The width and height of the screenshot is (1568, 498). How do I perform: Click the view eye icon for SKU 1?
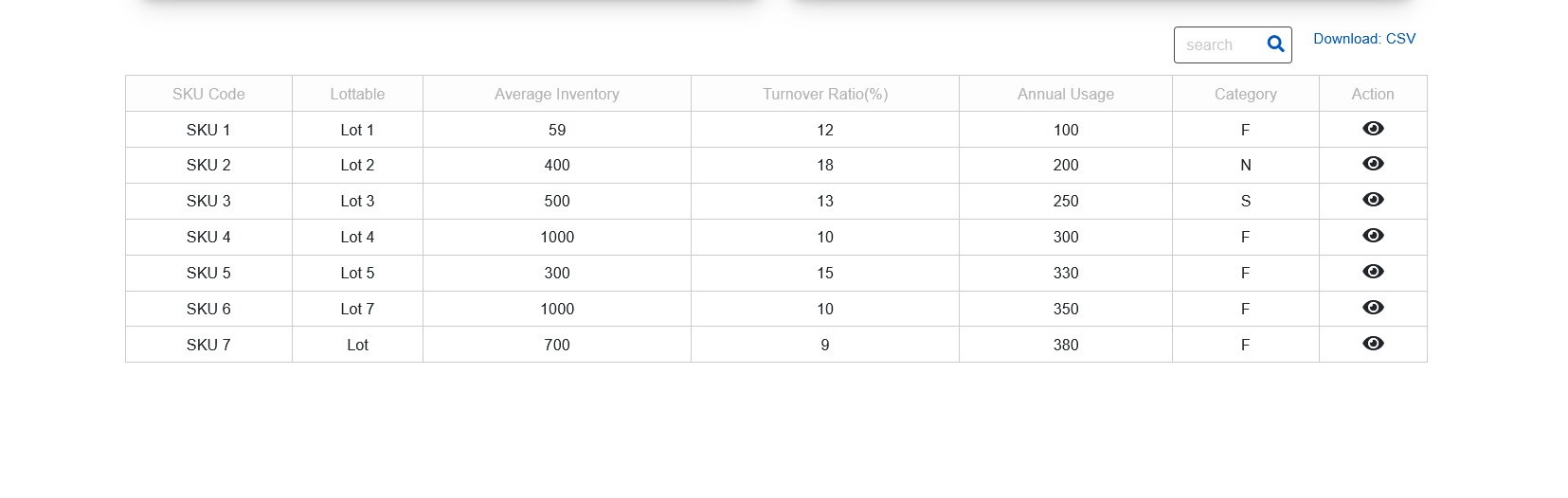click(1373, 129)
